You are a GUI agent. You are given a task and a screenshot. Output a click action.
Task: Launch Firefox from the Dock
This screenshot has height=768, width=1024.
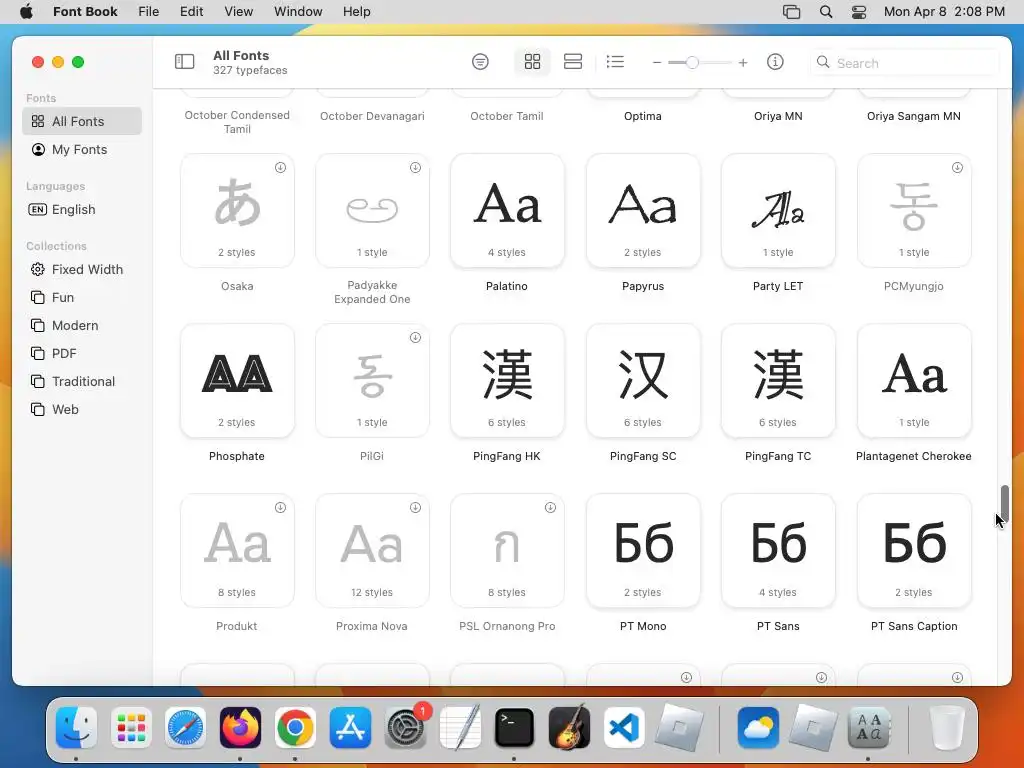[x=240, y=728]
